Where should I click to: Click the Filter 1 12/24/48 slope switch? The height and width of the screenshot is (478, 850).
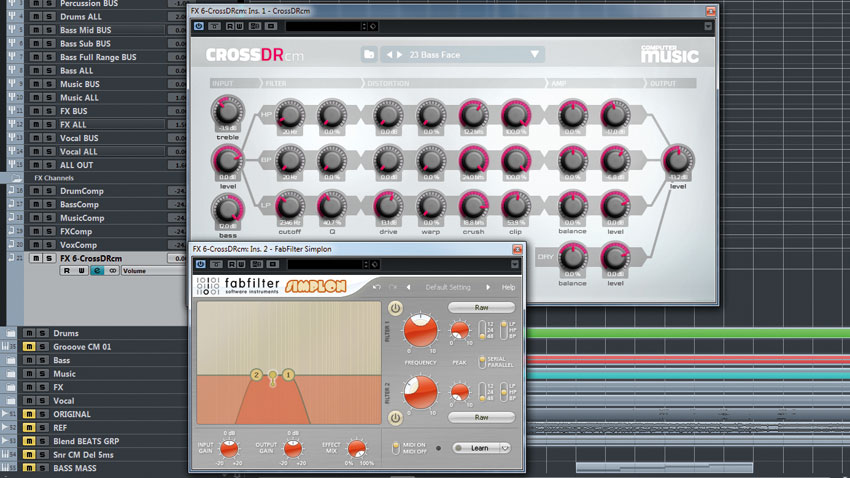pyautogui.click(x=482, y=330)
